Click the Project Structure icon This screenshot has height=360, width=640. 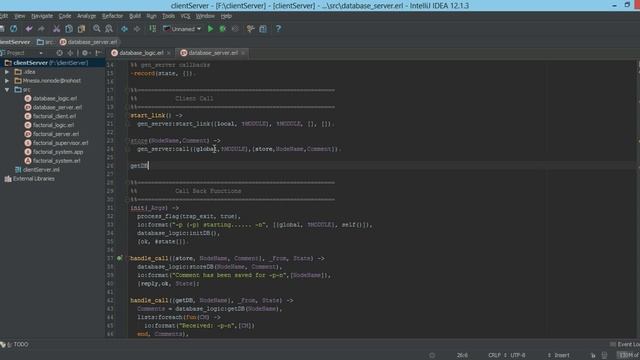(263, 29)
